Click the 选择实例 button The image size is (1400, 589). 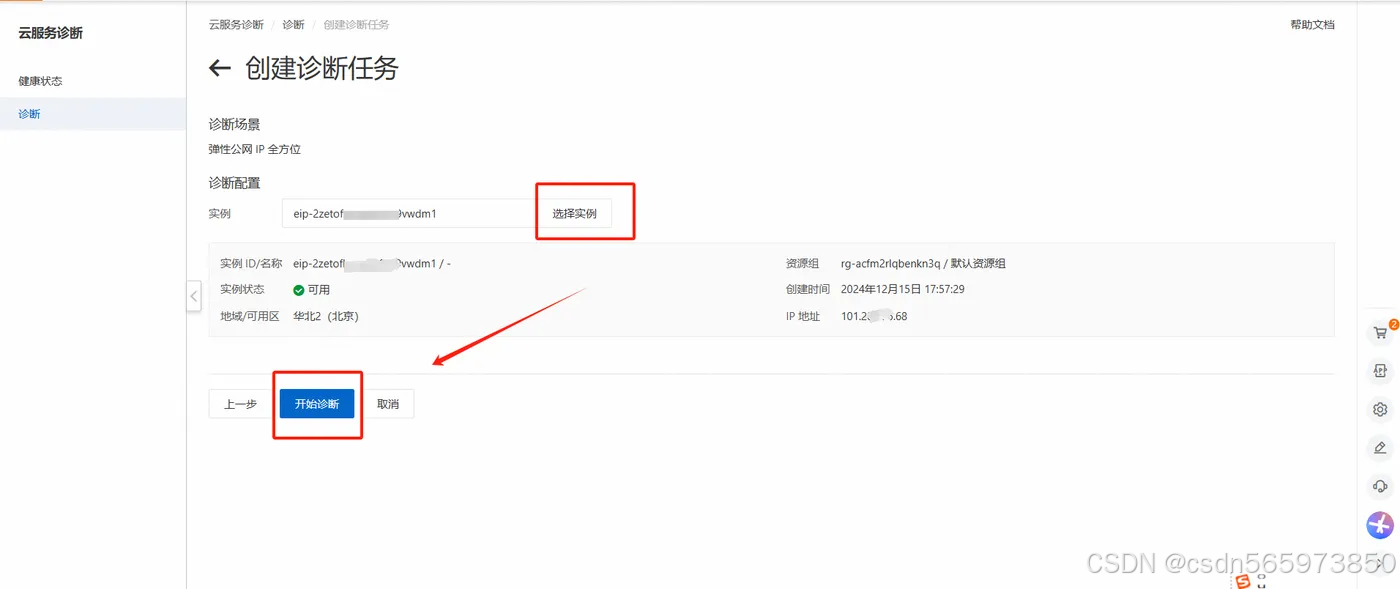(x=575, y=214)
